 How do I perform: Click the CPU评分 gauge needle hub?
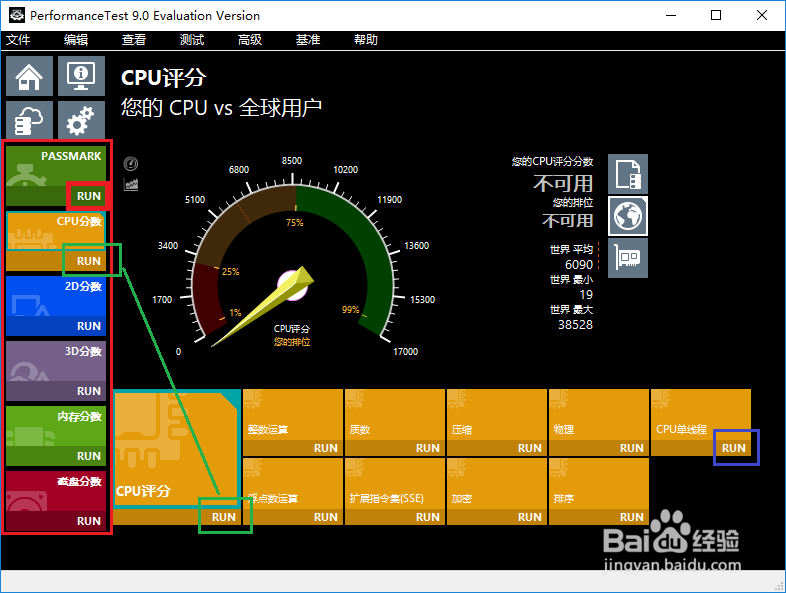[x=292, y=286]
